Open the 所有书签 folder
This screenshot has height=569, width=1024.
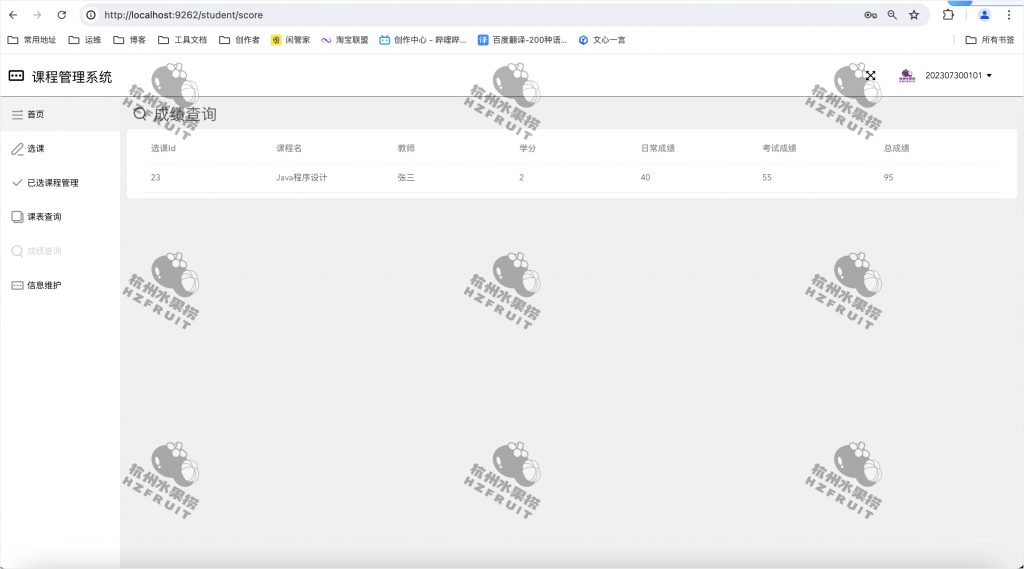(x=990, y=40)
